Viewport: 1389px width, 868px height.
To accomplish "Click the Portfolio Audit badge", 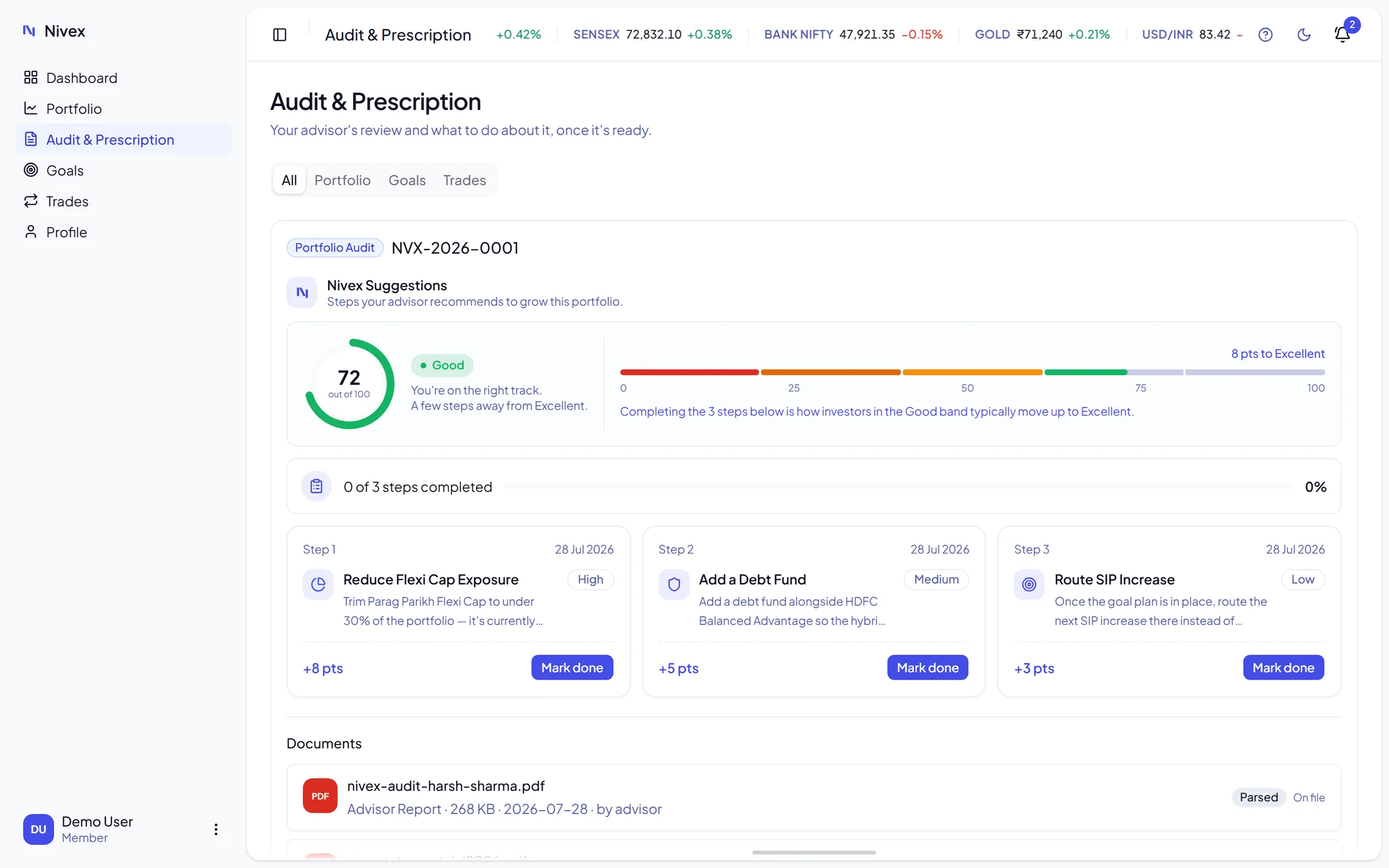I will 335,248.
